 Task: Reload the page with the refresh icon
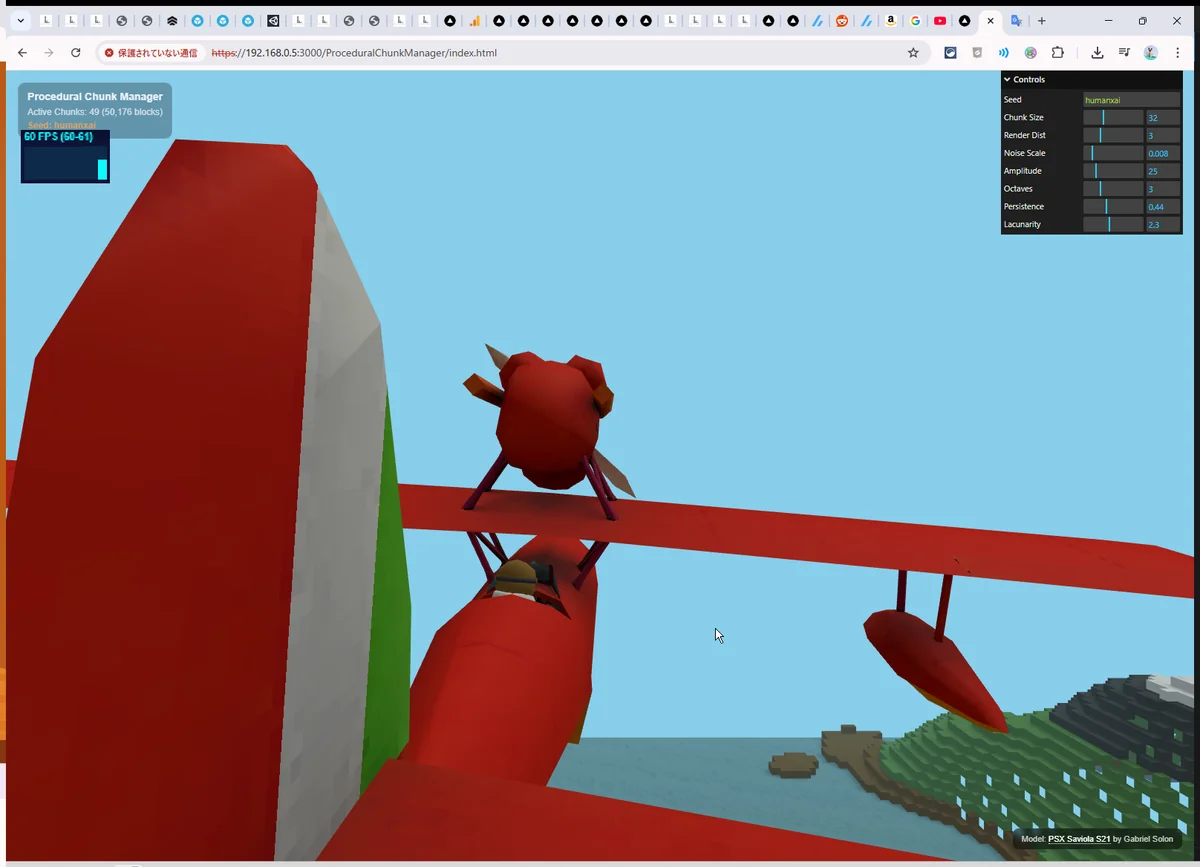(x=76, y=53)
